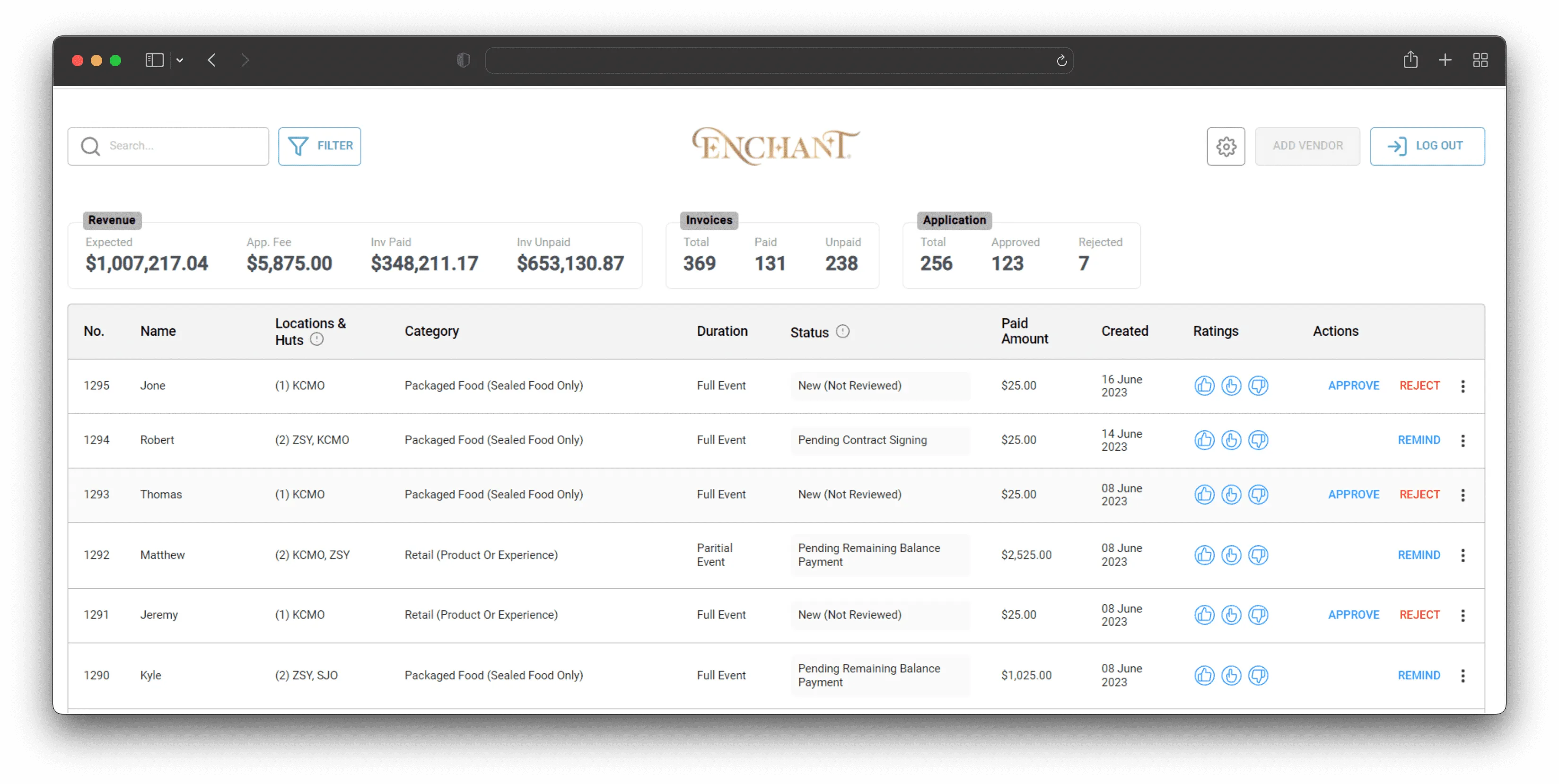Remind Kyle about remaining balance

(x=1419, y=675)
